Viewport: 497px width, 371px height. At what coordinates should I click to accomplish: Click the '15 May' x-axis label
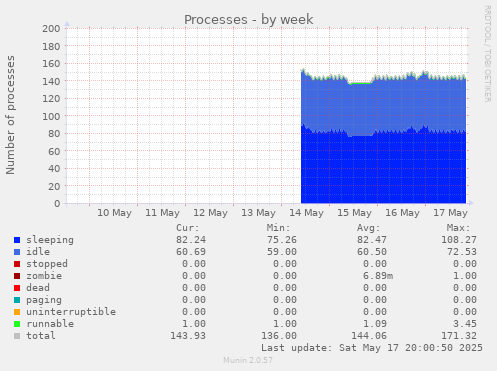[354, 213]
